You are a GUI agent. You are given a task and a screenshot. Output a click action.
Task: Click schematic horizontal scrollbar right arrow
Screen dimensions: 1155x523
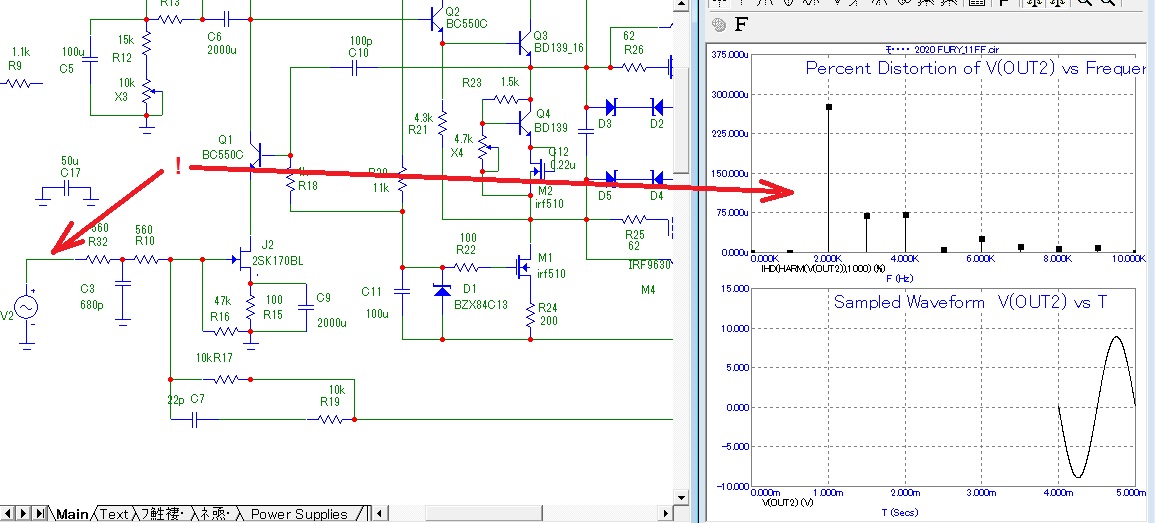point(666,513)
